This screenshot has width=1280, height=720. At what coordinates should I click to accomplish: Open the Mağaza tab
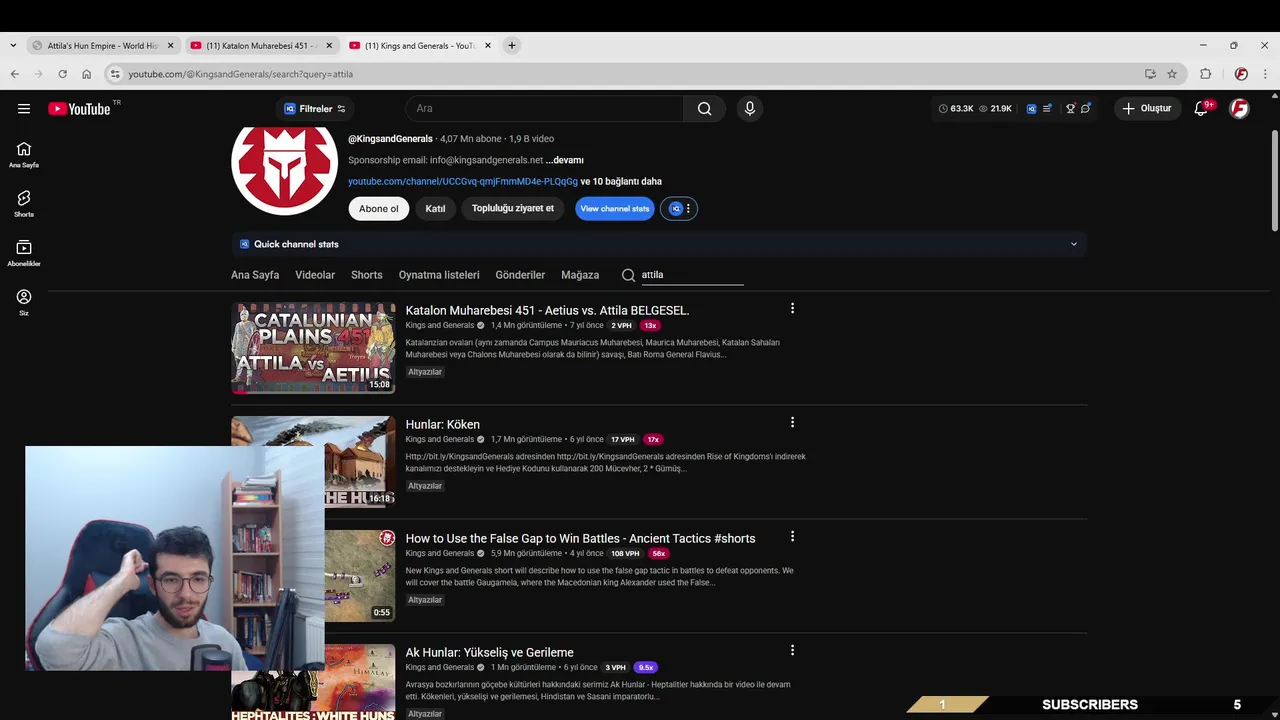pos(580,275)
